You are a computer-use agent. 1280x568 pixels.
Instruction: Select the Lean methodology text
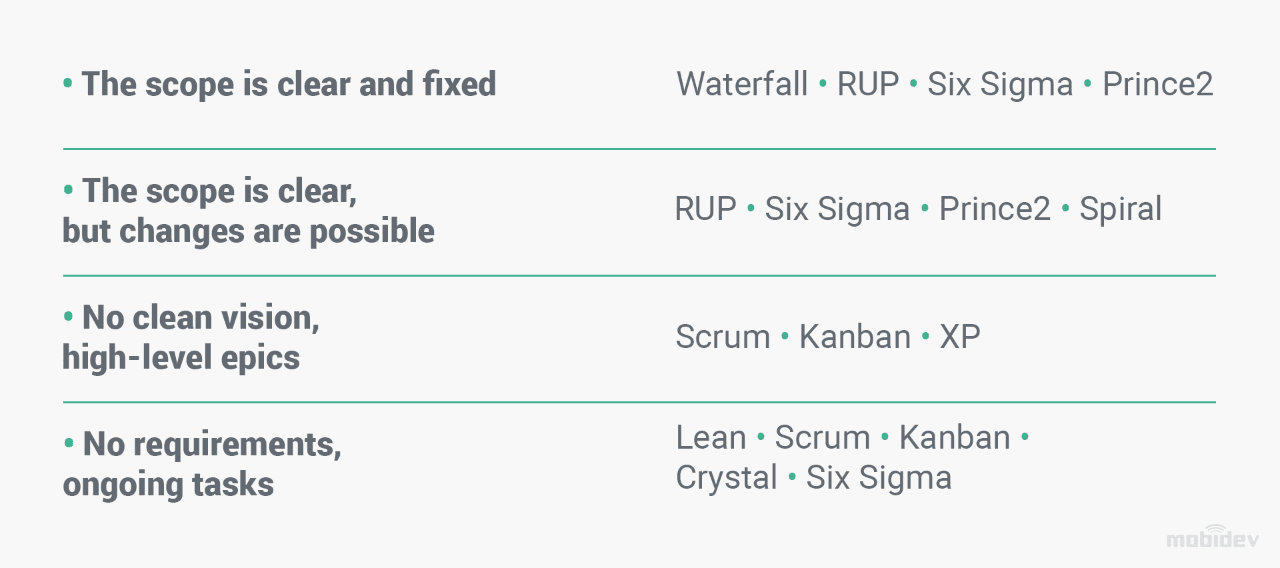click(711, 438)
